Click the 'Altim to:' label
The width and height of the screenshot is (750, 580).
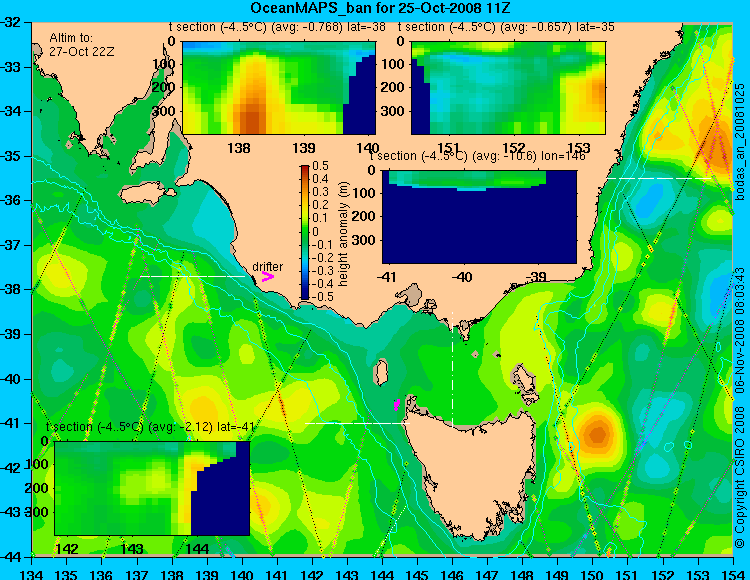(71, 38)
